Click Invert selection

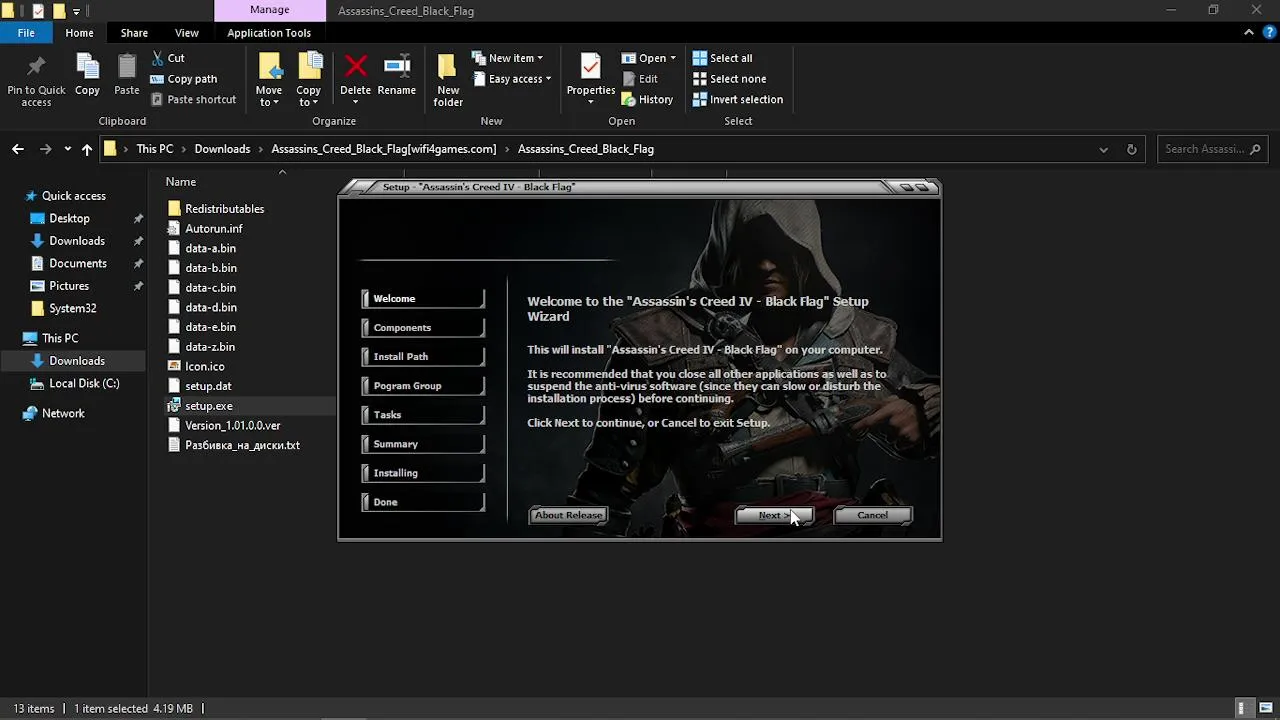(738, 100)
